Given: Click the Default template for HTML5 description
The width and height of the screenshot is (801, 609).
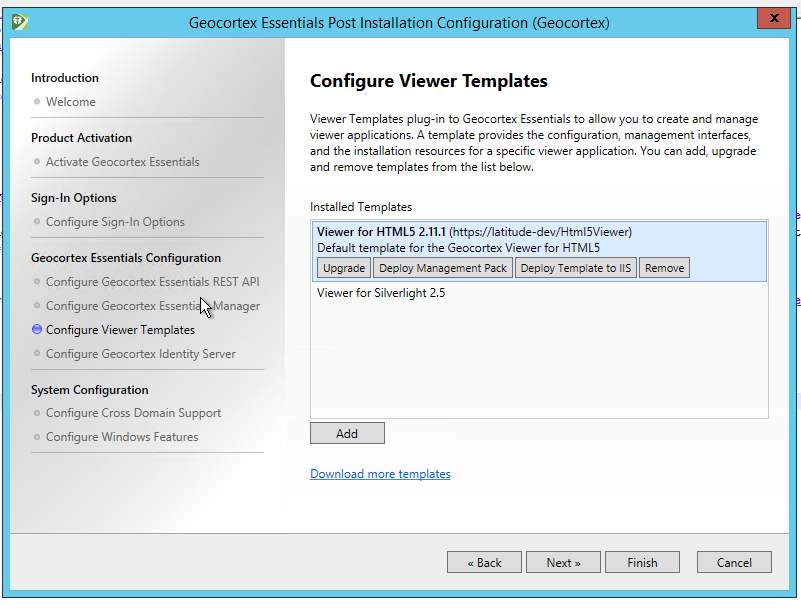Looking at the screenshot, I should tap(458, 248).
